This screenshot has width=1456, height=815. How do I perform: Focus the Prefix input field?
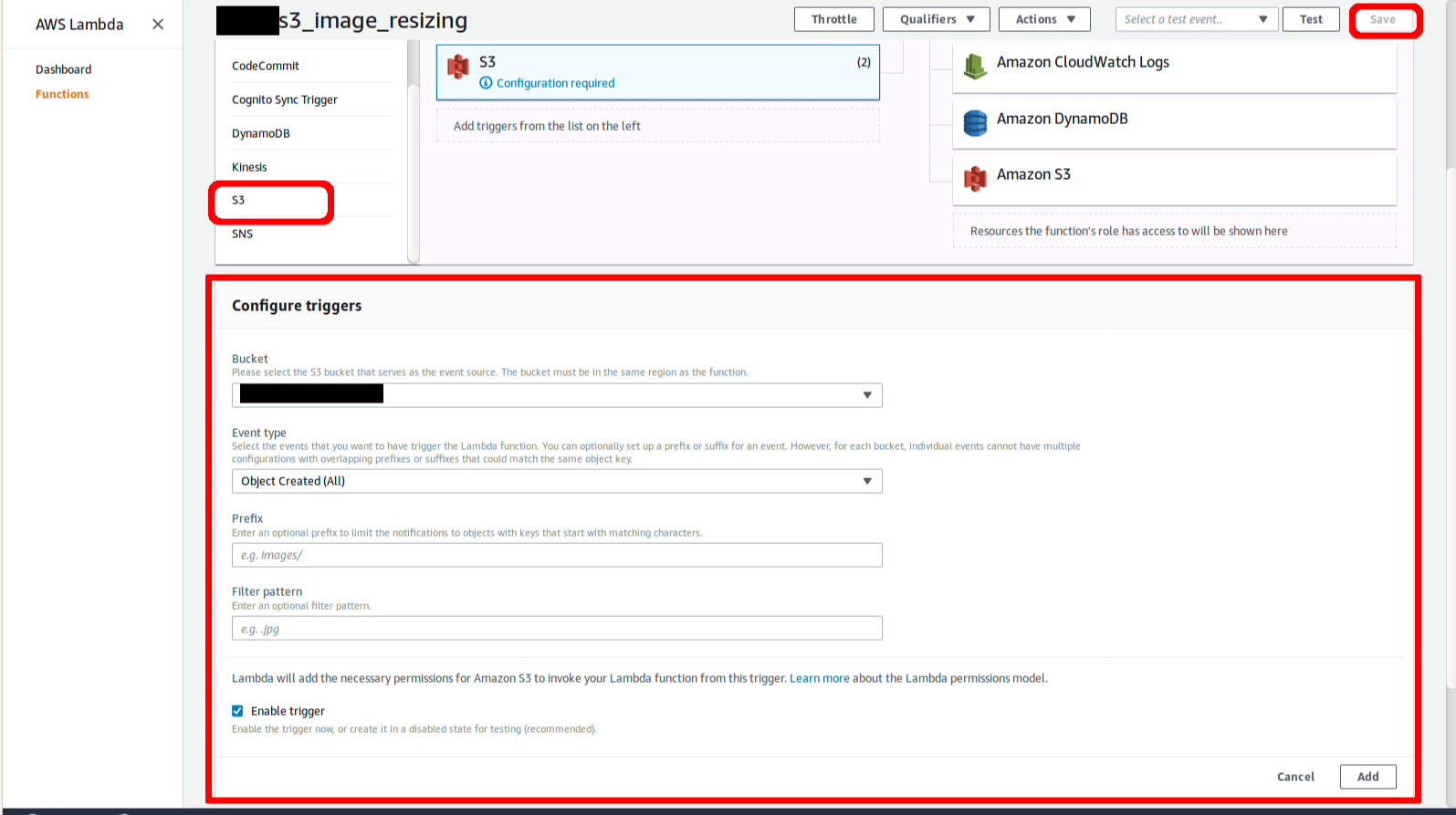point(557,555)
